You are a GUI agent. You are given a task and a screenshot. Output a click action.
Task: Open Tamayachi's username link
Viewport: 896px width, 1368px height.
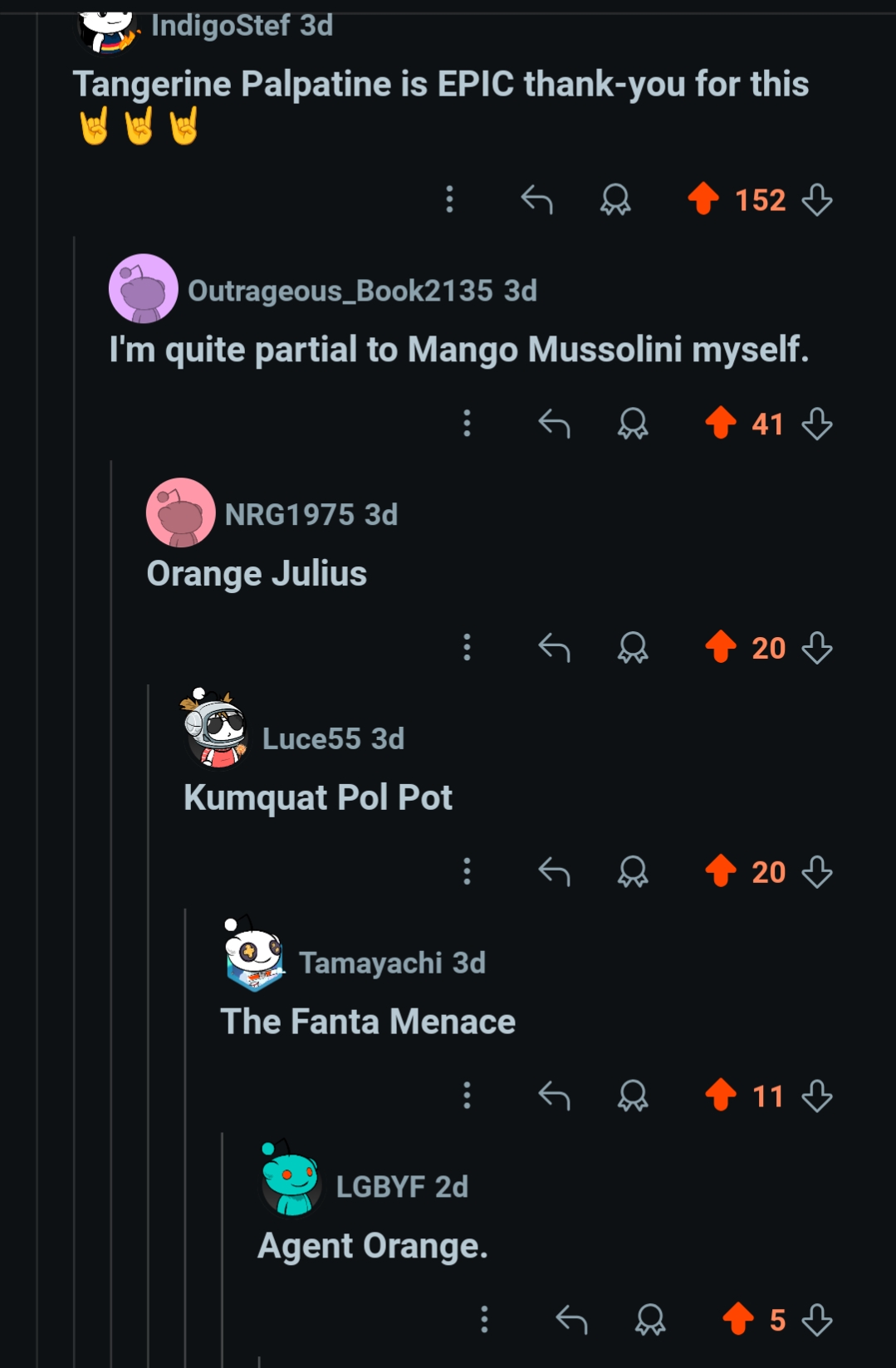[x=370, y=963]
